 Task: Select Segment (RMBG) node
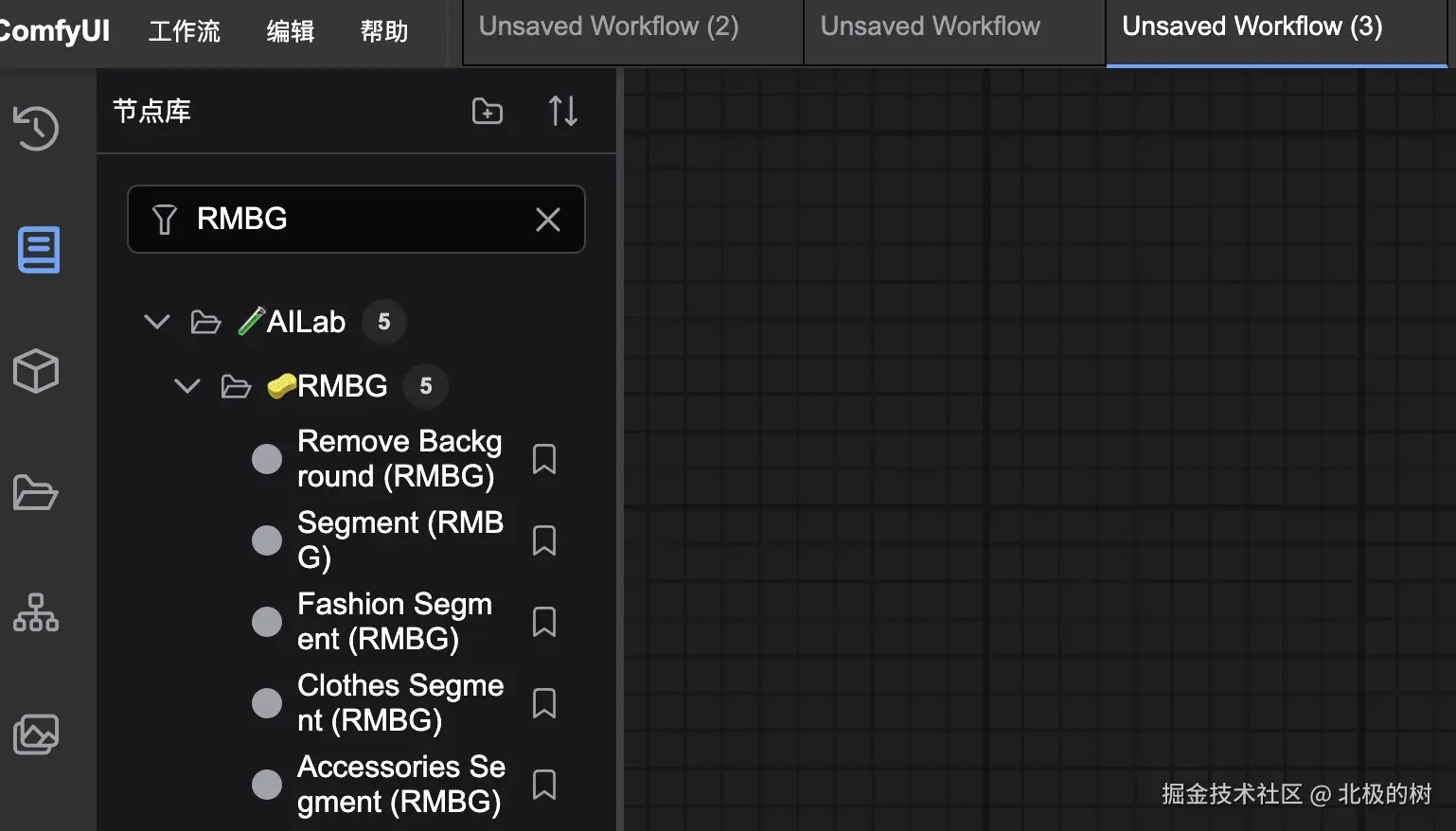pyautogui.click(x=400, y=540)
